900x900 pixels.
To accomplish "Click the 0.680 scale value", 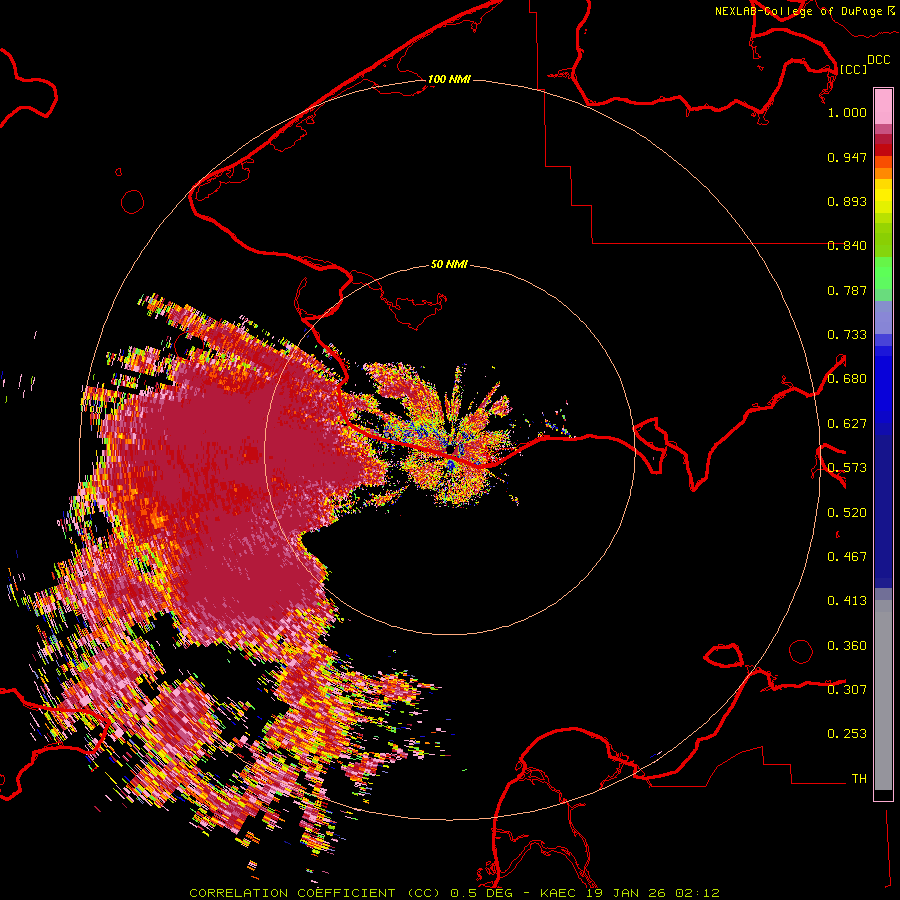I will pyautogui.click(x=847, y=379).
